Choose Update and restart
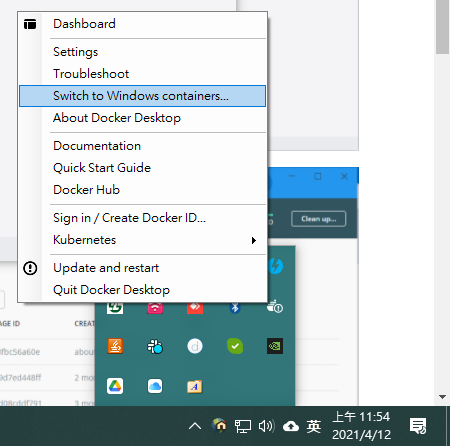 point(142,268)
